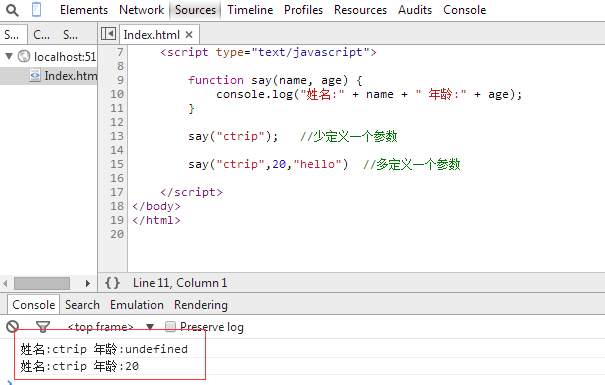Screen dimensions: 605x385
Task: Click the magnifier inspect element icon
Action: pyautogui.click(x=12, y=10)
